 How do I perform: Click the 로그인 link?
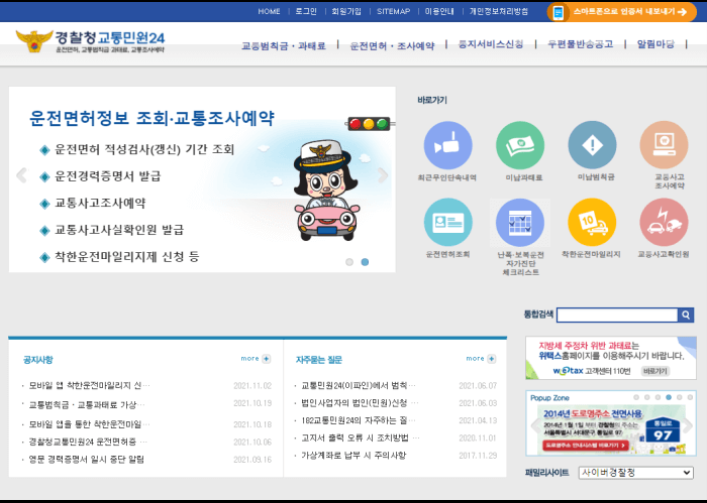(306, 11)
